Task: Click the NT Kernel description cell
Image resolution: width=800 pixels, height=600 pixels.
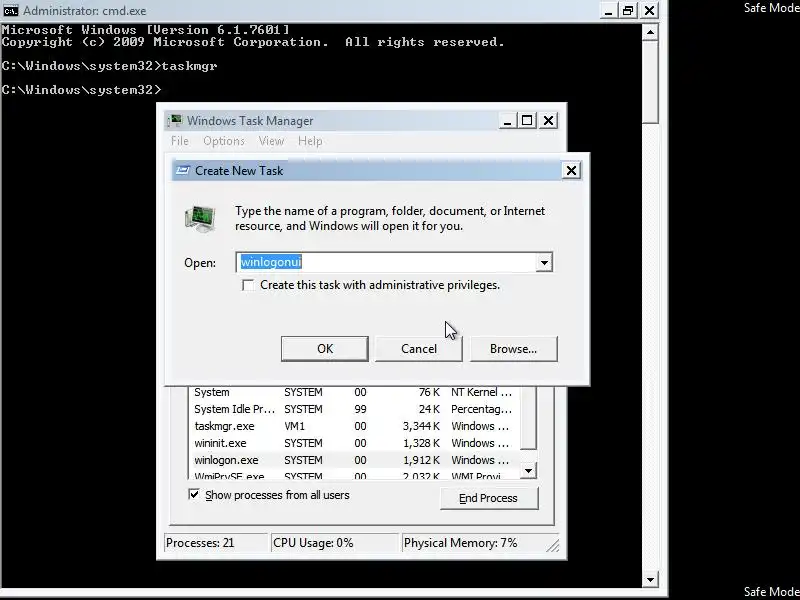Action: [x=481, y=392]
